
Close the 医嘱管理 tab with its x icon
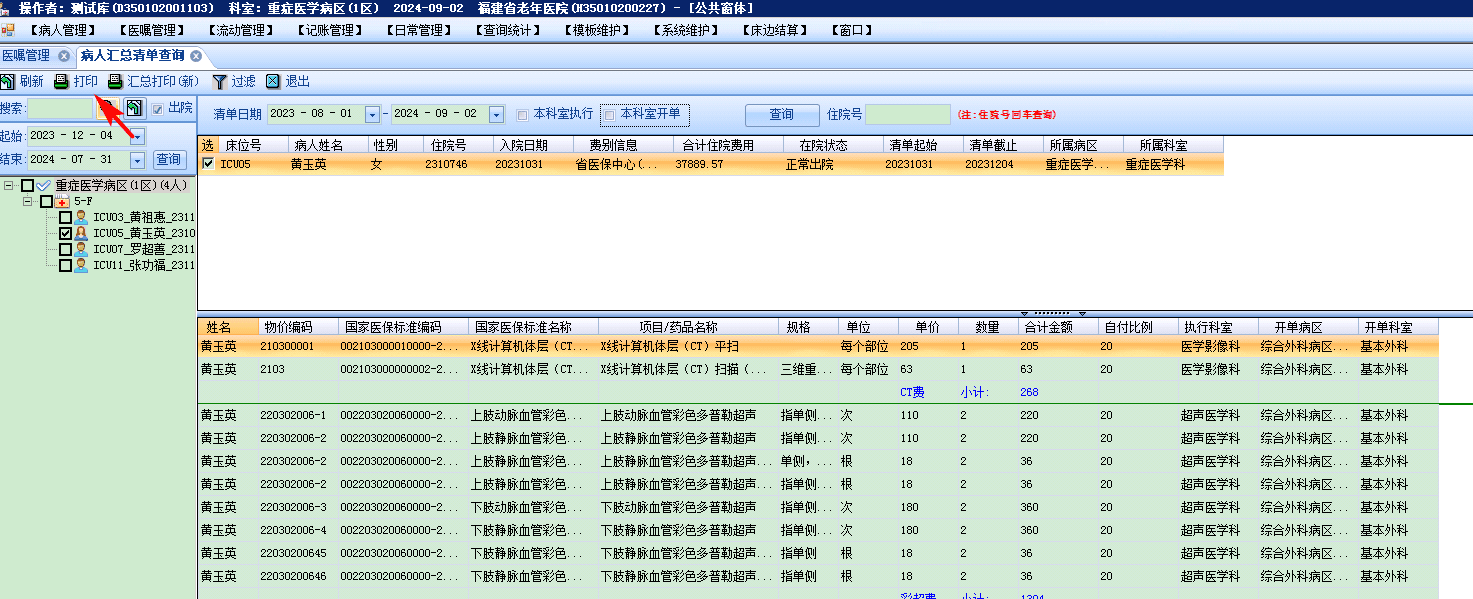(64, 56)
